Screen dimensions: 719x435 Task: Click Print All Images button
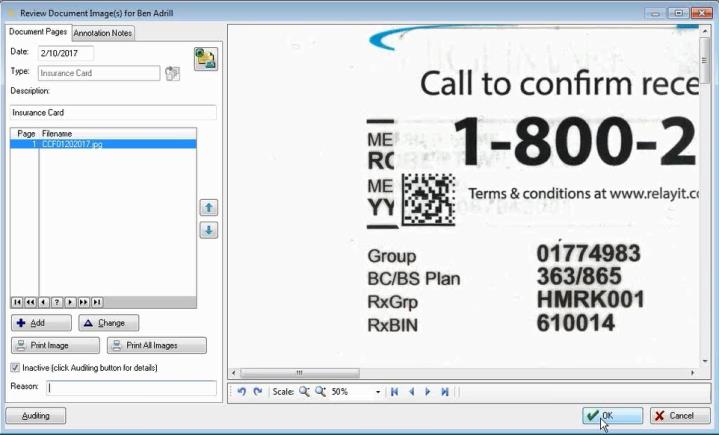coord(157,346)
